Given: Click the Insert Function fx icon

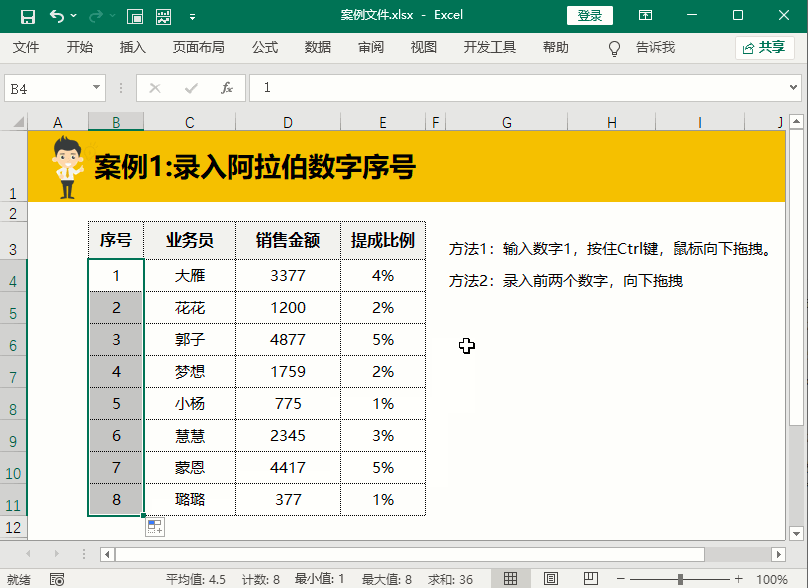Looking at the screenshot, I should pos(227,88).
